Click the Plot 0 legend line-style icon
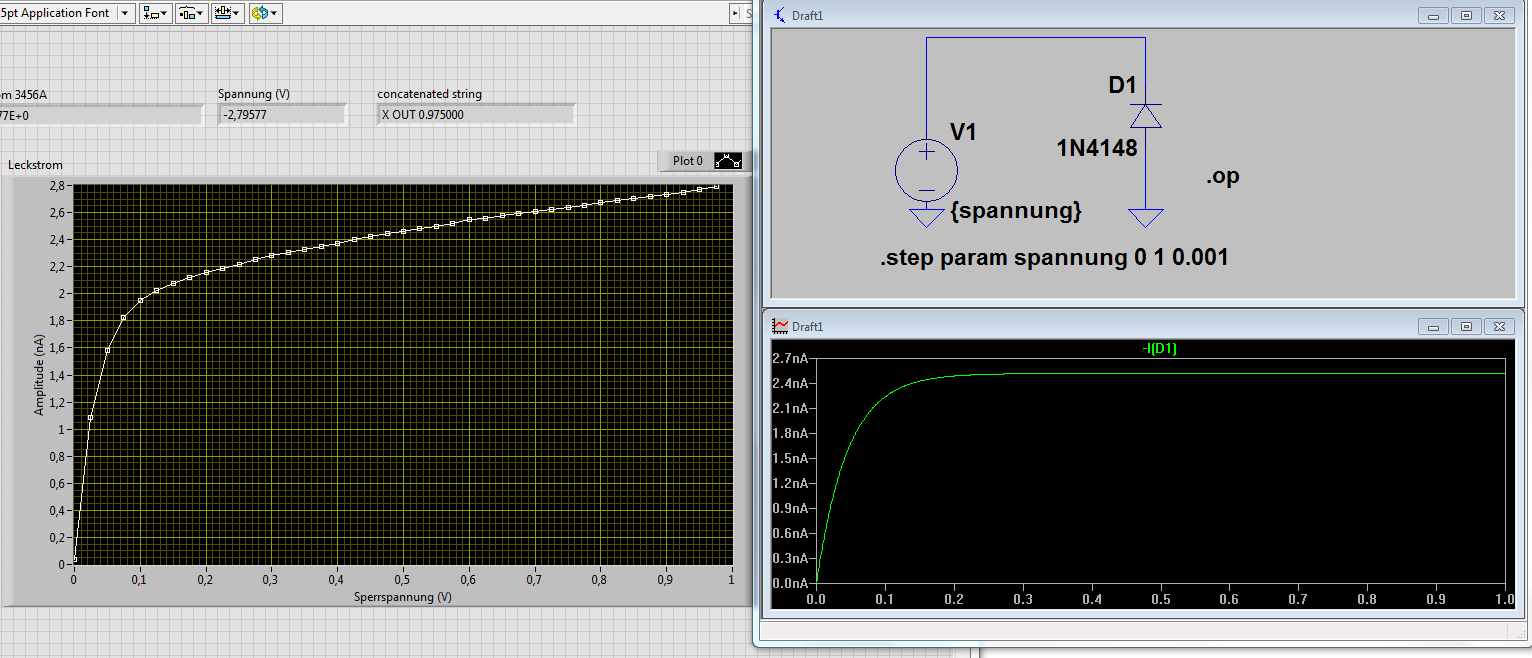 coord(728,160)
